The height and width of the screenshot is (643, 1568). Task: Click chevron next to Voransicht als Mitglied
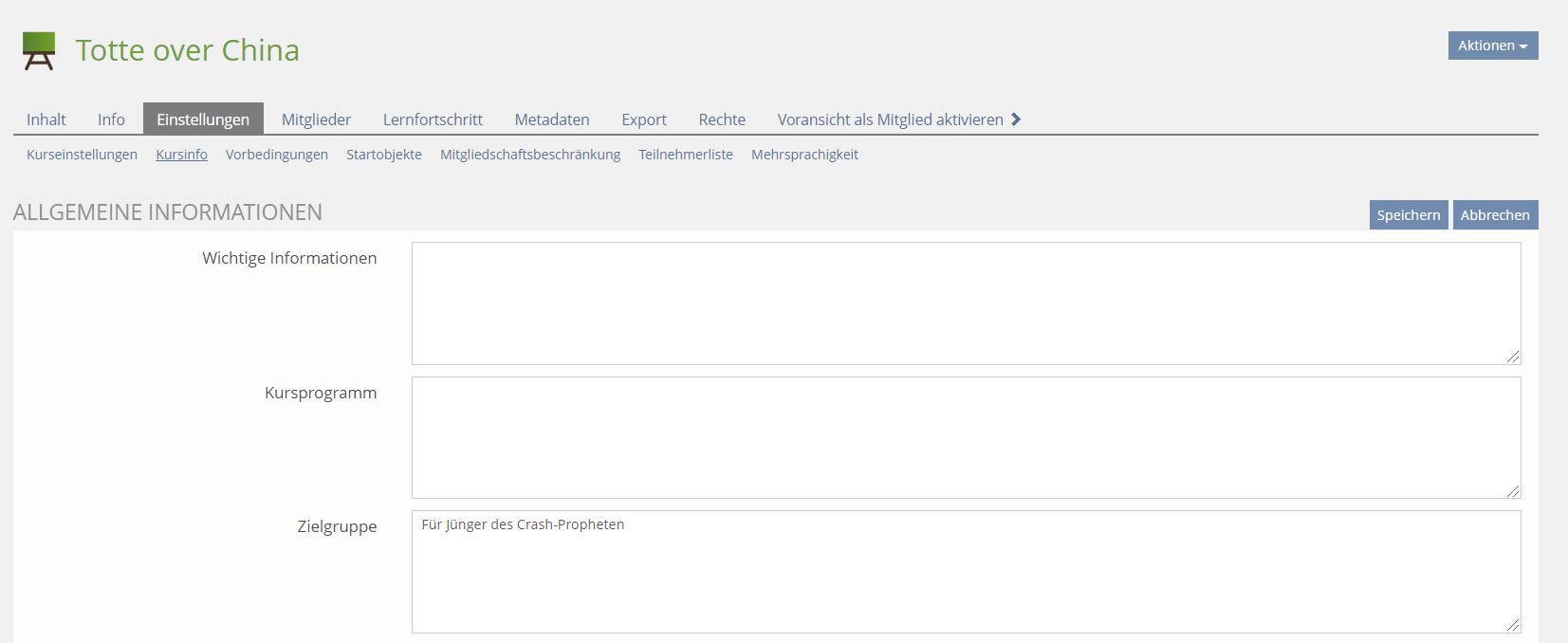tap(1016, 119)
